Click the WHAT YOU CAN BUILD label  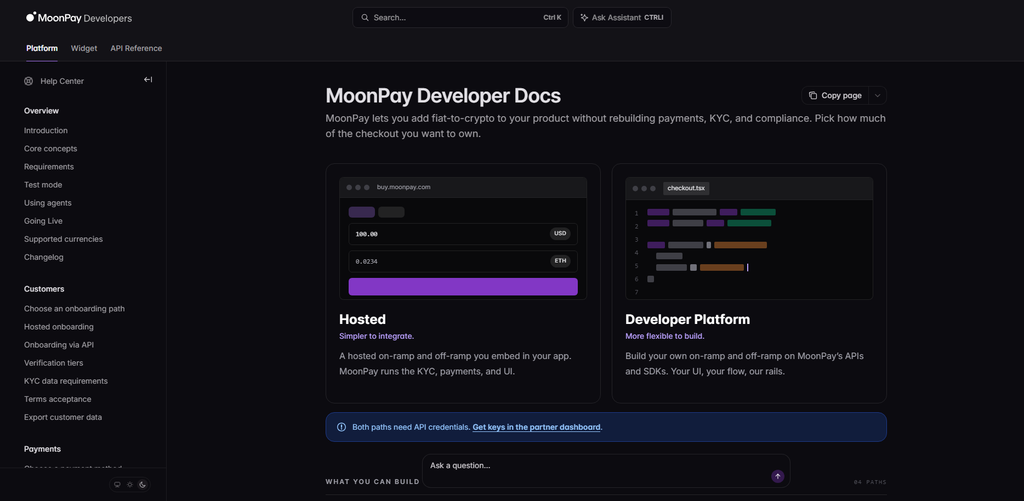coord(372,482)
